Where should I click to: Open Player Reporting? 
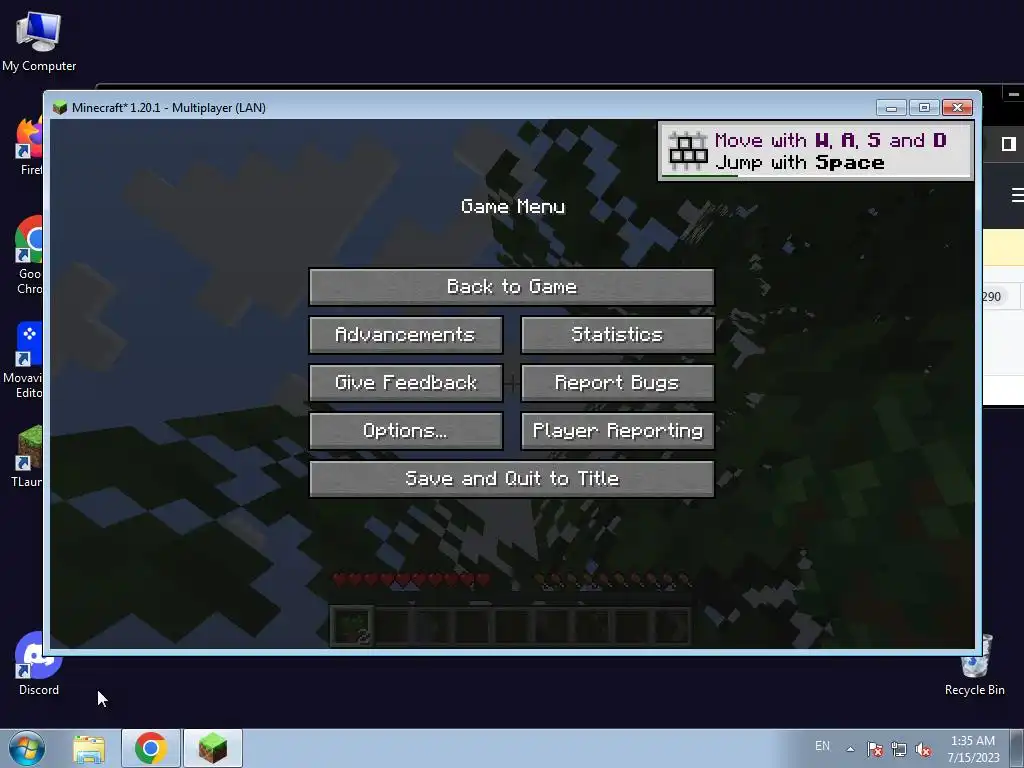(x=617, y=431)
